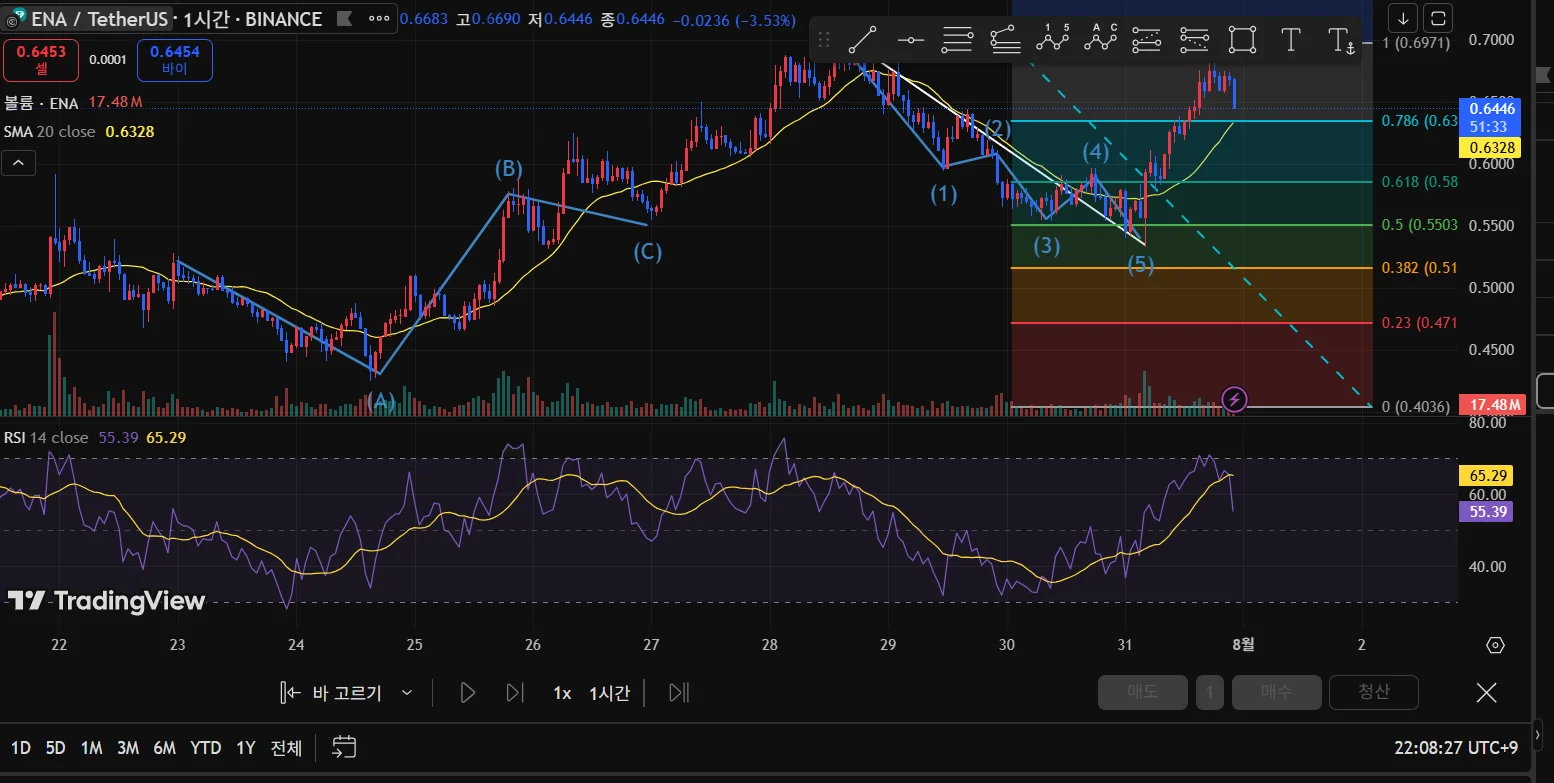Select the trend line drawing tool

(862, 40)
